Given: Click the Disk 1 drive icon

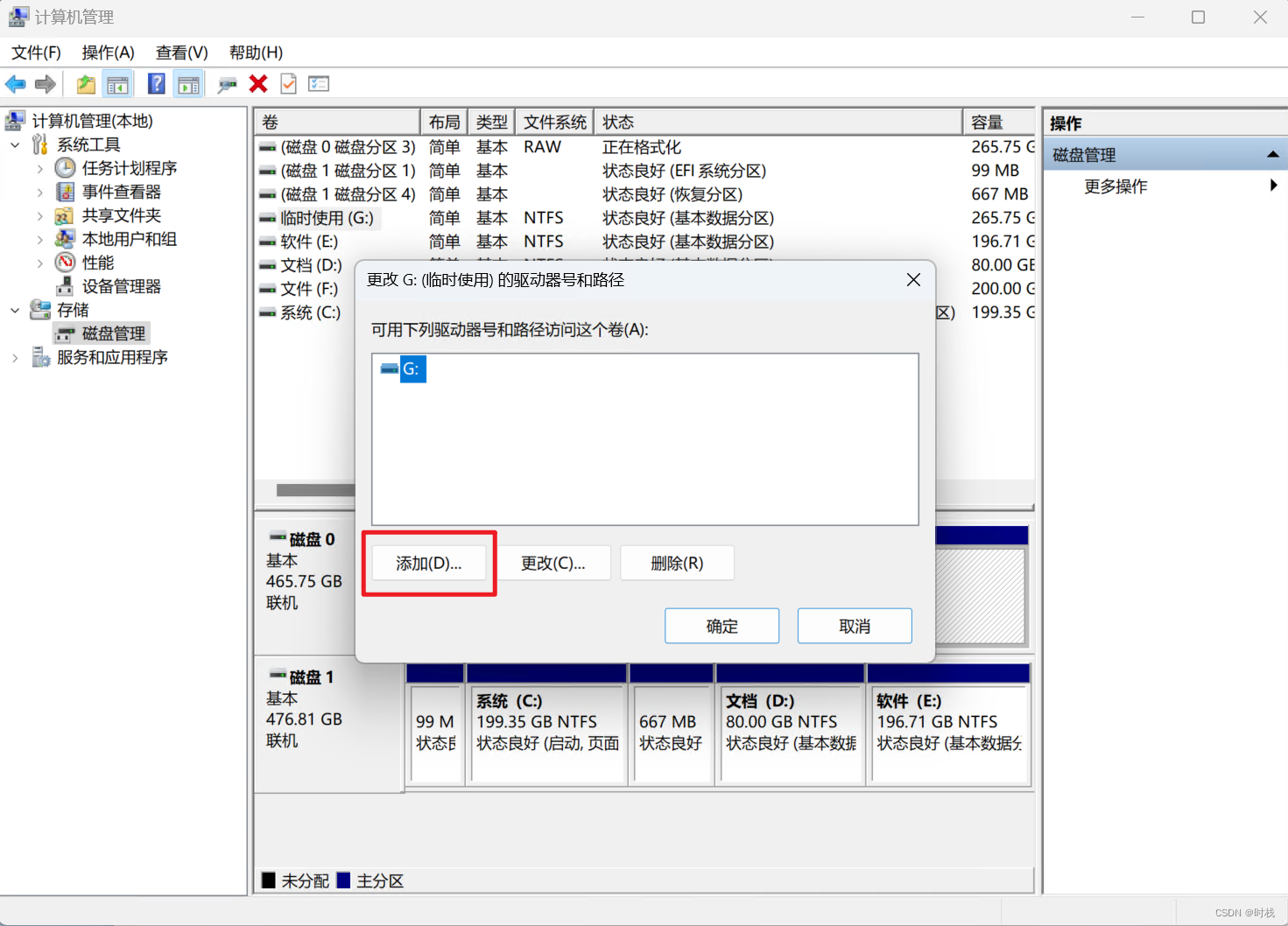Looking at the screenshot, I should click(x=278, y=675).
